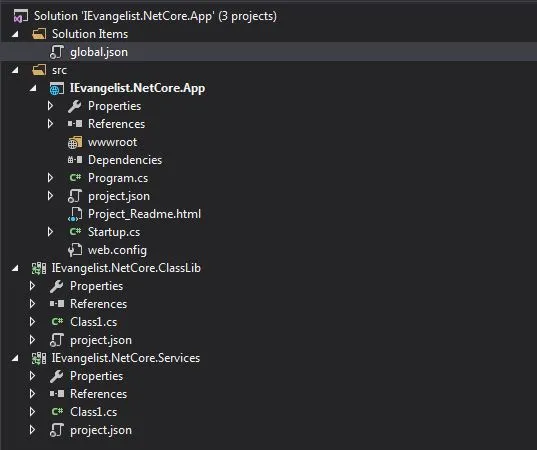
Task: Select the IEvangelist.NetCore.ClassLib project name
Action: click(x=126, y=268)
